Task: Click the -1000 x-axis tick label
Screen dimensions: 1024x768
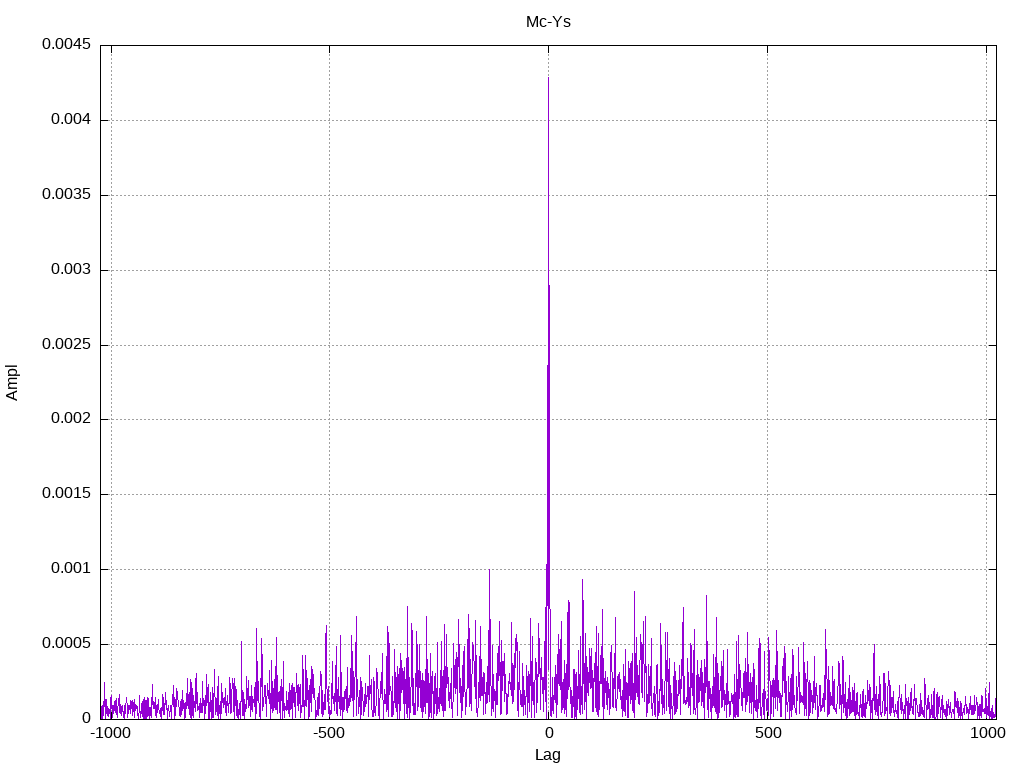Action: 111,733
